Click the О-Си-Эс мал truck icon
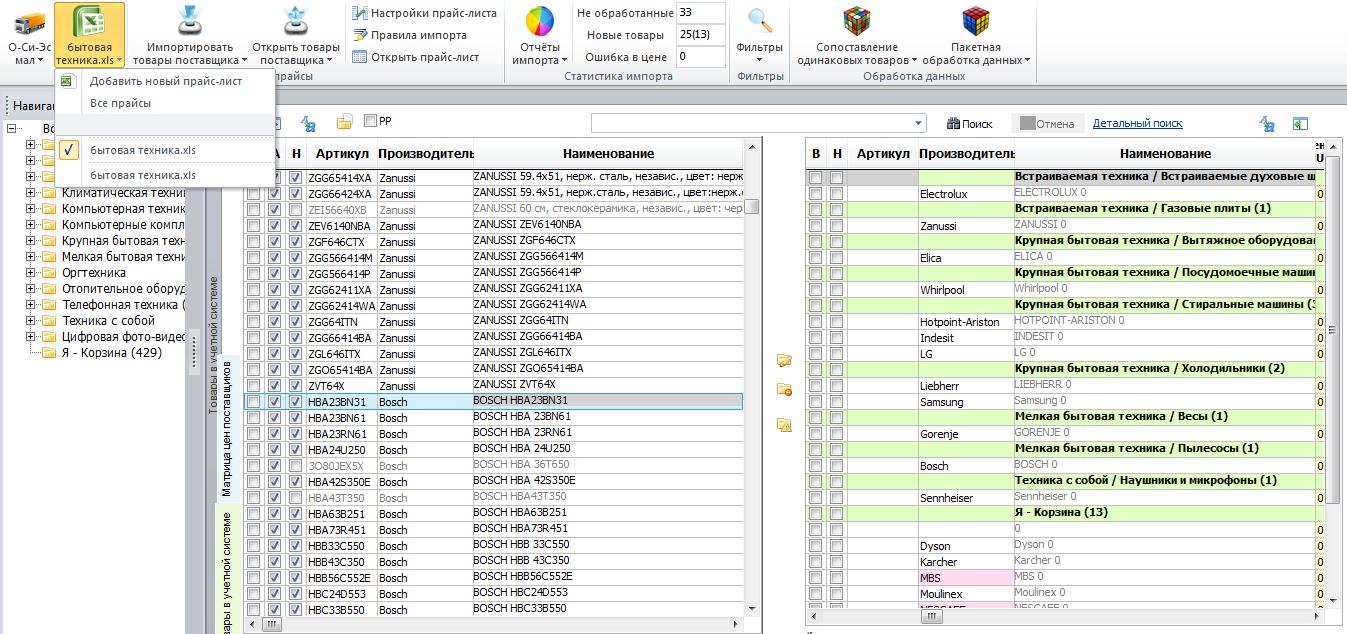This screenshot has height=634, width=1347. (30, 22)
